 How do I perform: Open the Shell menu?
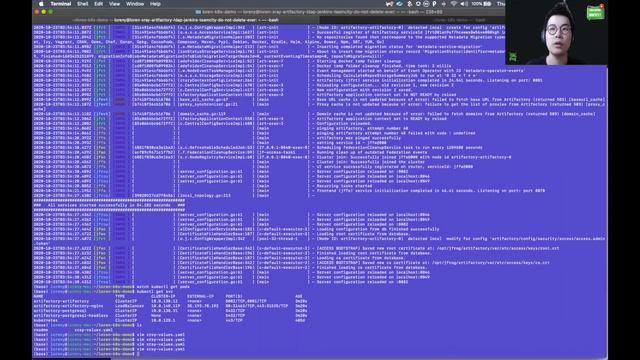pyautogui.click(x=82, y=4)
